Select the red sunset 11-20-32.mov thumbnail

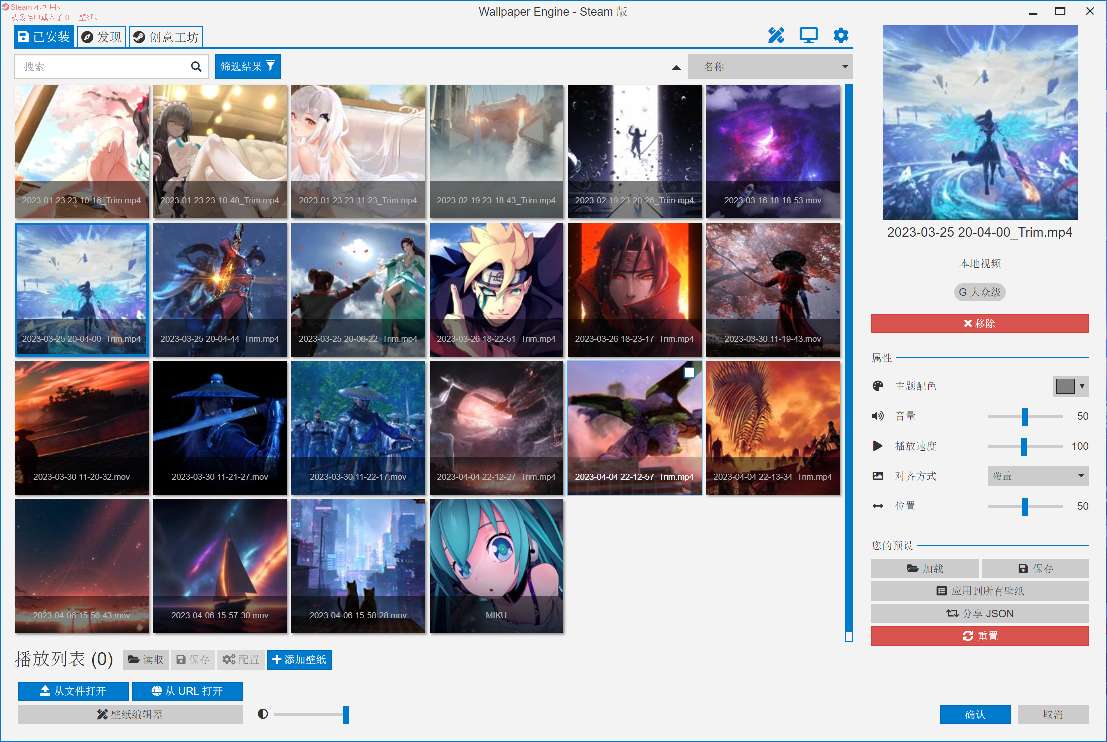coord(82,427)
